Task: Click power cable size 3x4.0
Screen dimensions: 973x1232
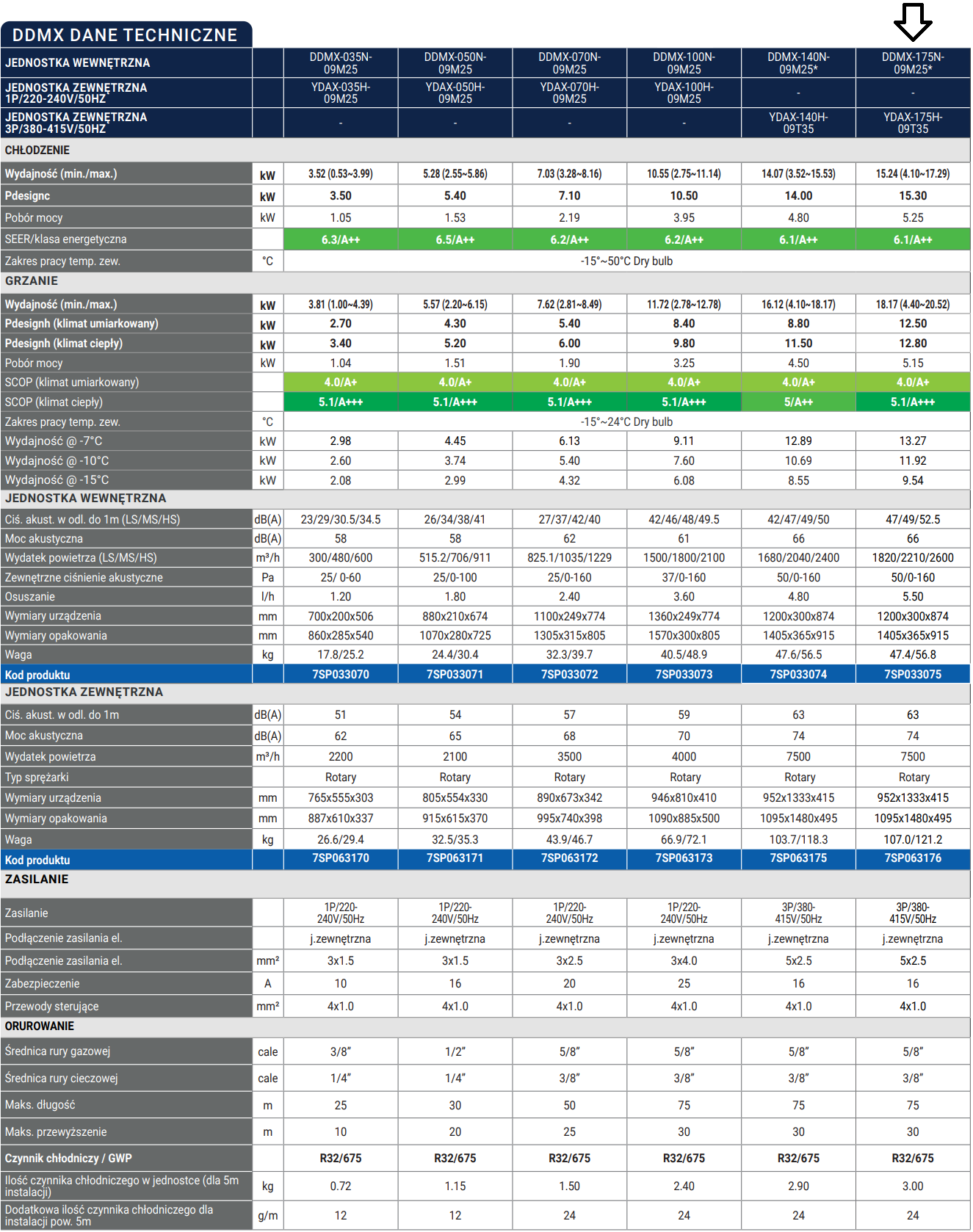Action: [684, 961]
